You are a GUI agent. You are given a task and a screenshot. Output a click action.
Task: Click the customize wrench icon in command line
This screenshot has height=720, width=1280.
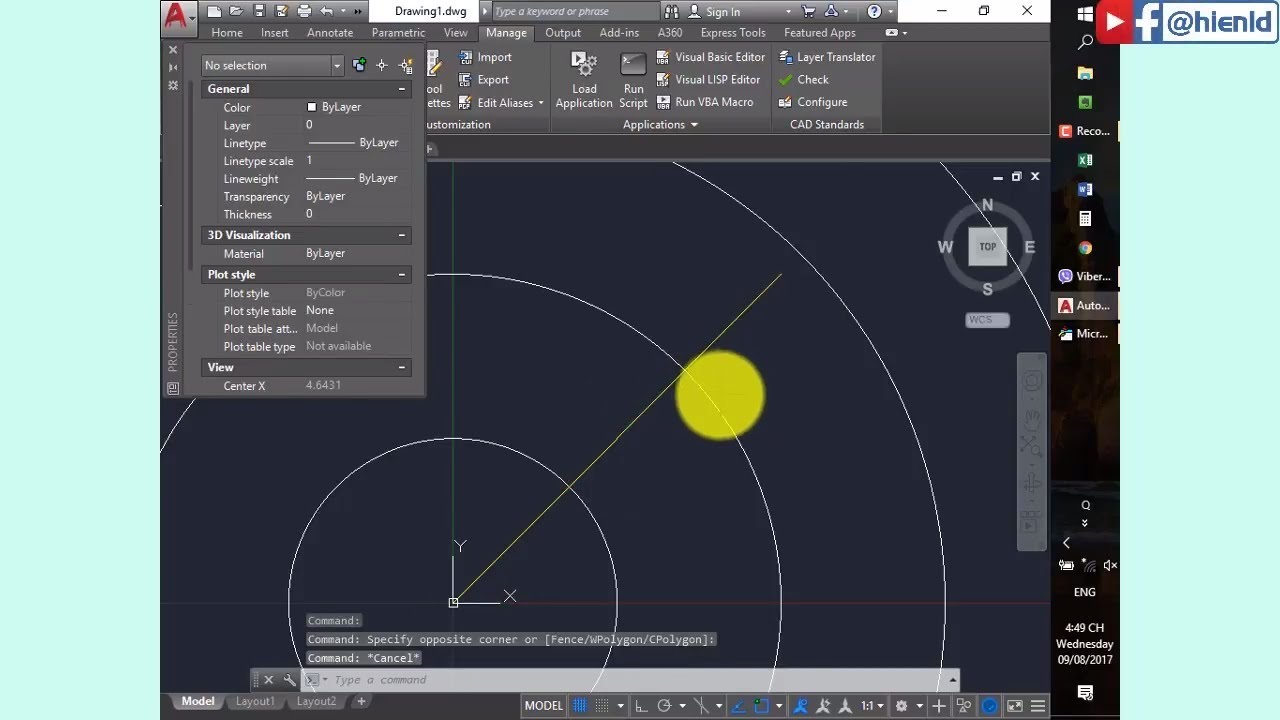tap(290, 680)
